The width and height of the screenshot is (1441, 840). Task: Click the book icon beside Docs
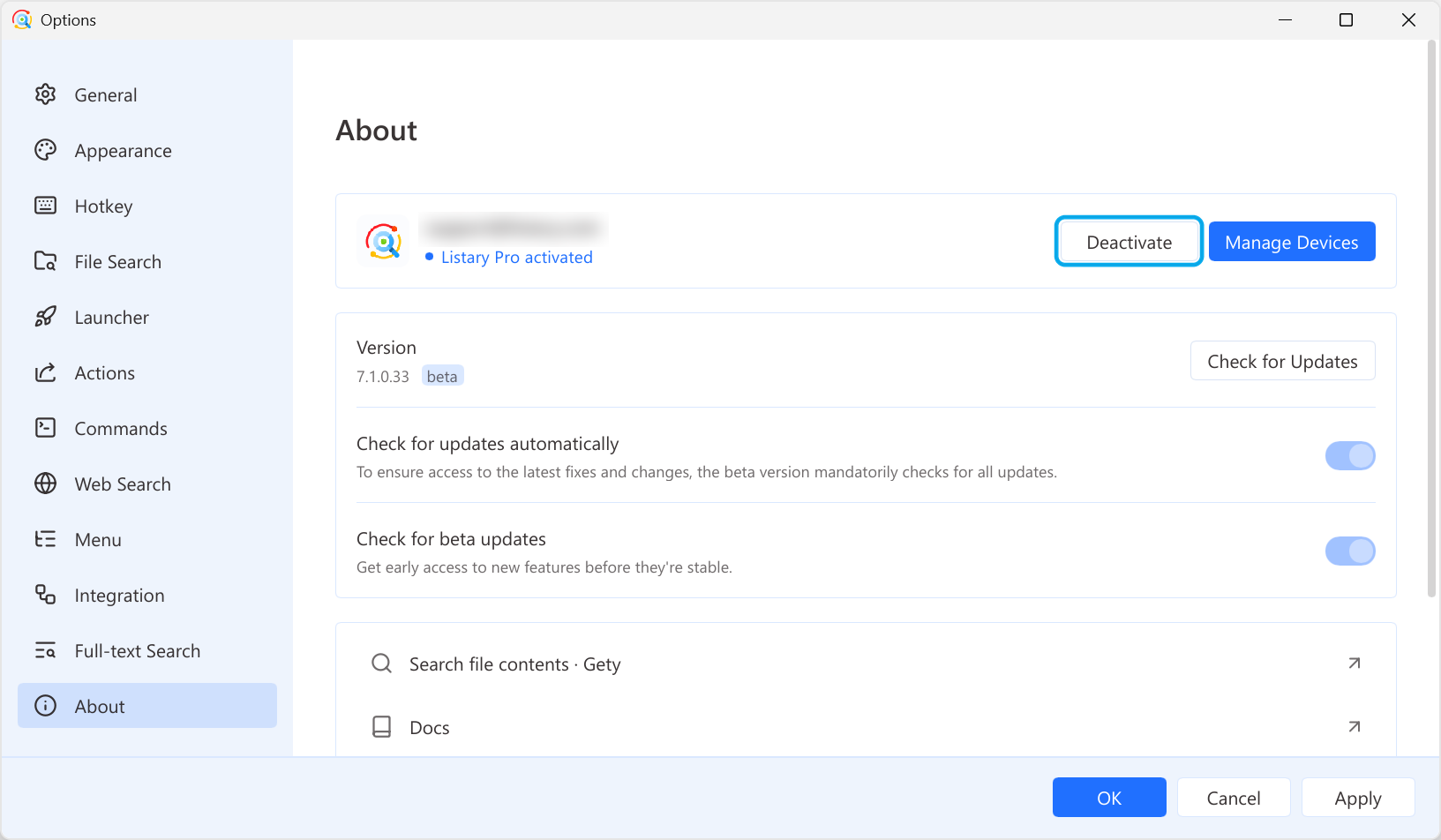click(x=381, y=727)
